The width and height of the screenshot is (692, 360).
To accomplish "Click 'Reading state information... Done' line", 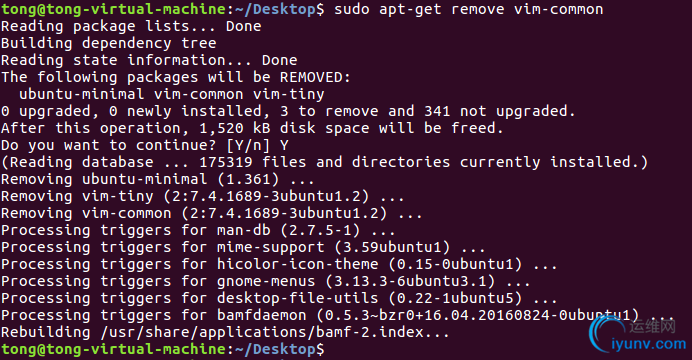I will [149, 60].
